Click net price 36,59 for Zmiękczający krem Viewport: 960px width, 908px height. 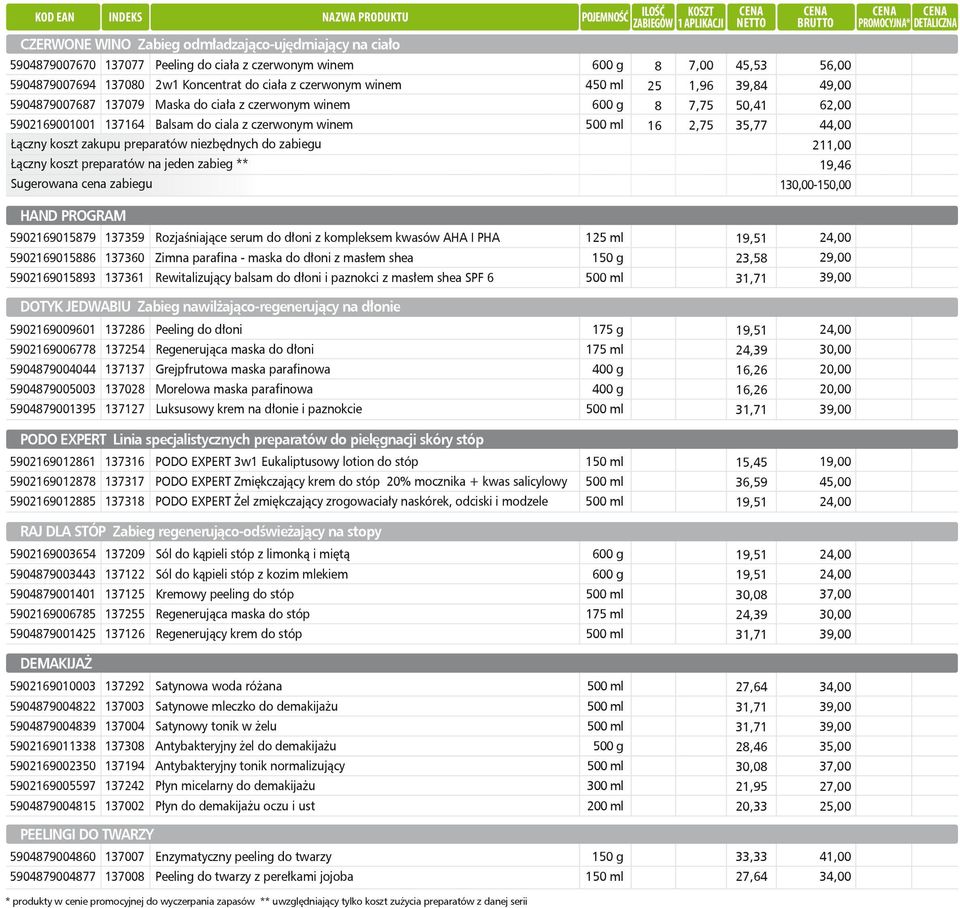tap(751, 482)
